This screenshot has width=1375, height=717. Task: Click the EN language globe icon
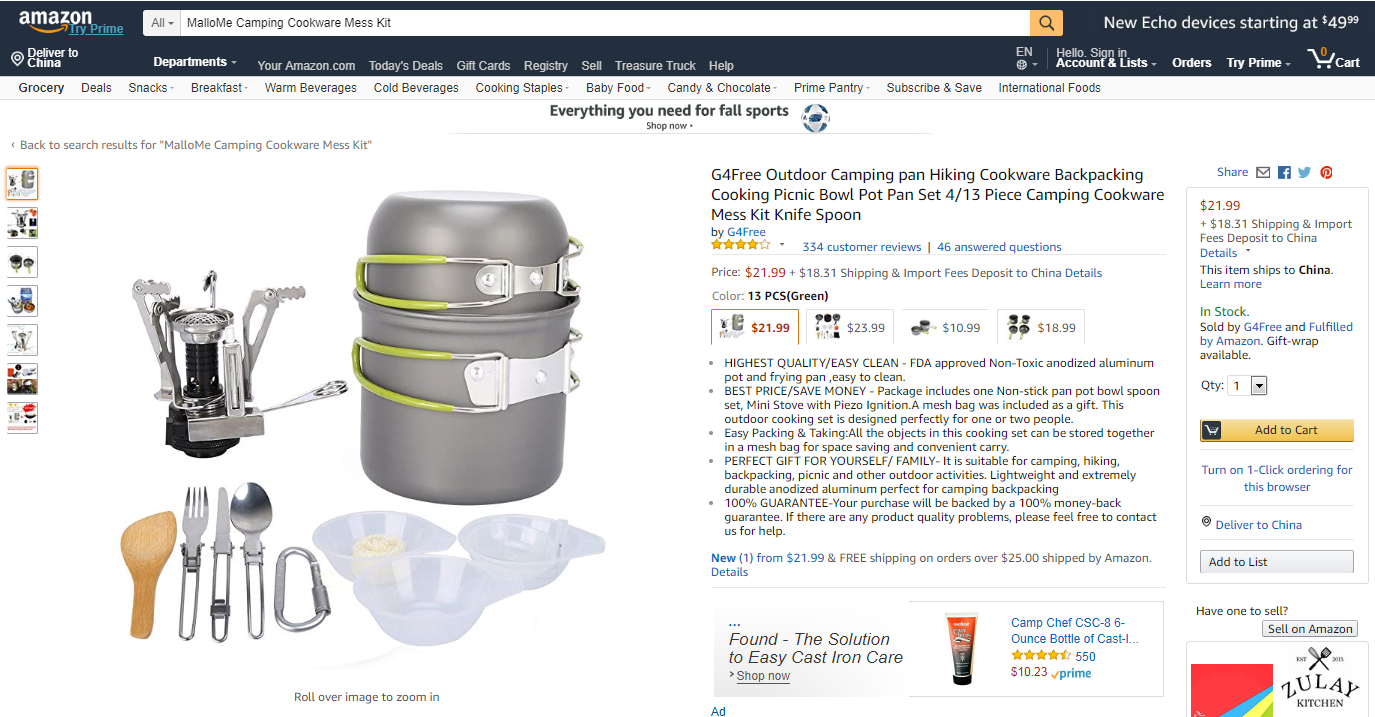[1022, 64]
